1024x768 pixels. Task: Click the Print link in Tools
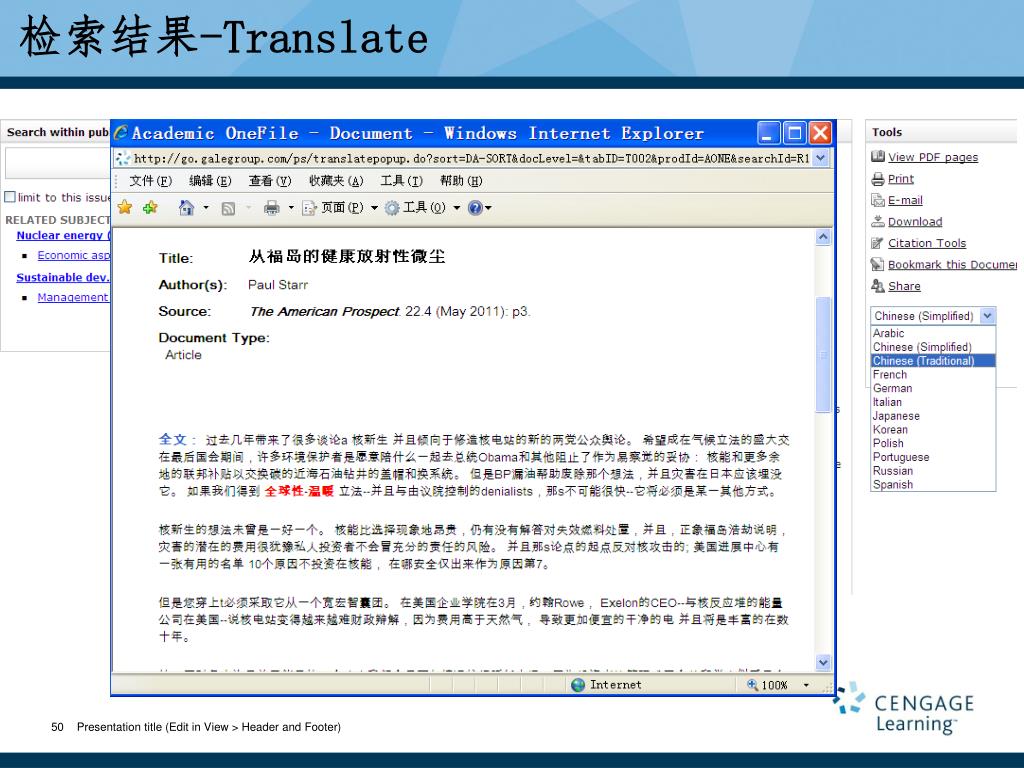pos(901,178)
